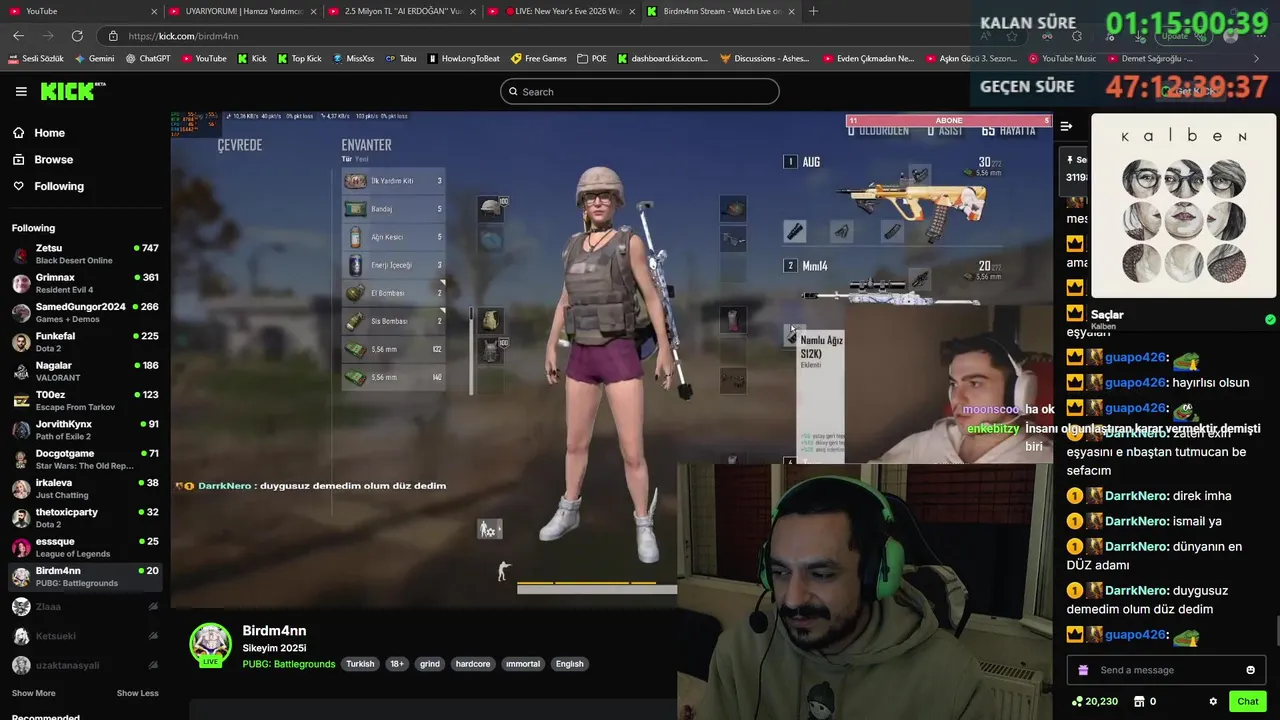Open Top Kick bookmark
This screenshot has width=1280, height=720.
tap(298, 59)
